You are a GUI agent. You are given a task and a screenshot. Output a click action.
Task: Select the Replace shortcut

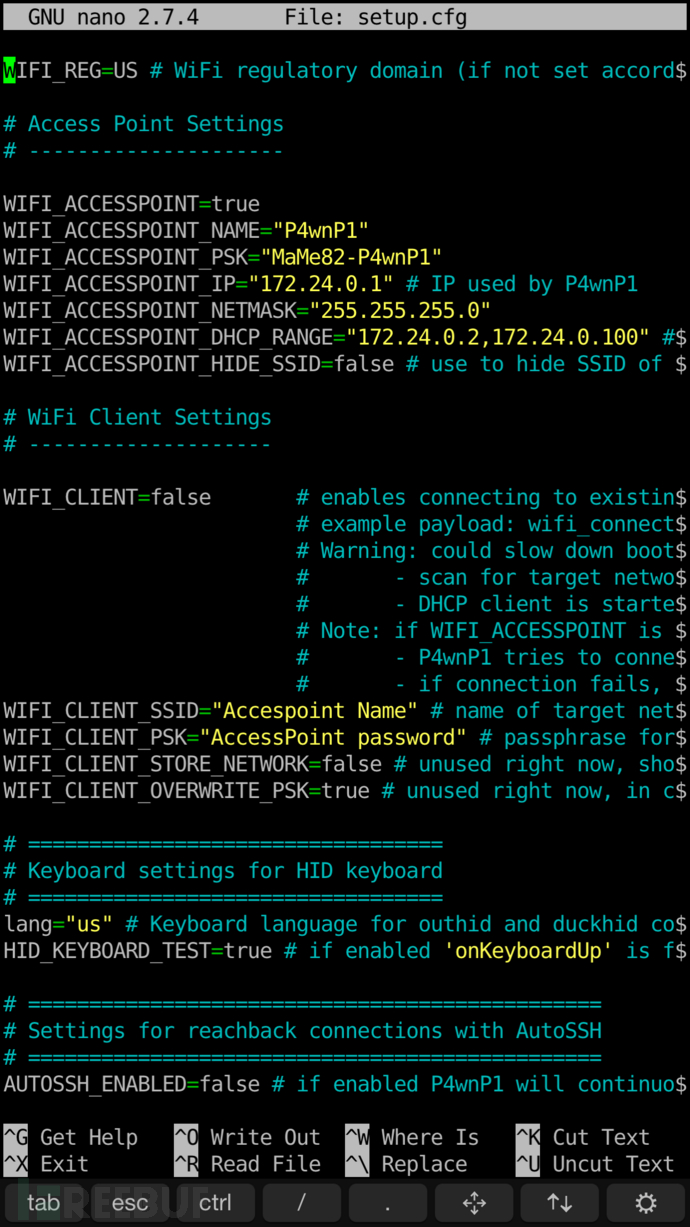coord(406,1164)
